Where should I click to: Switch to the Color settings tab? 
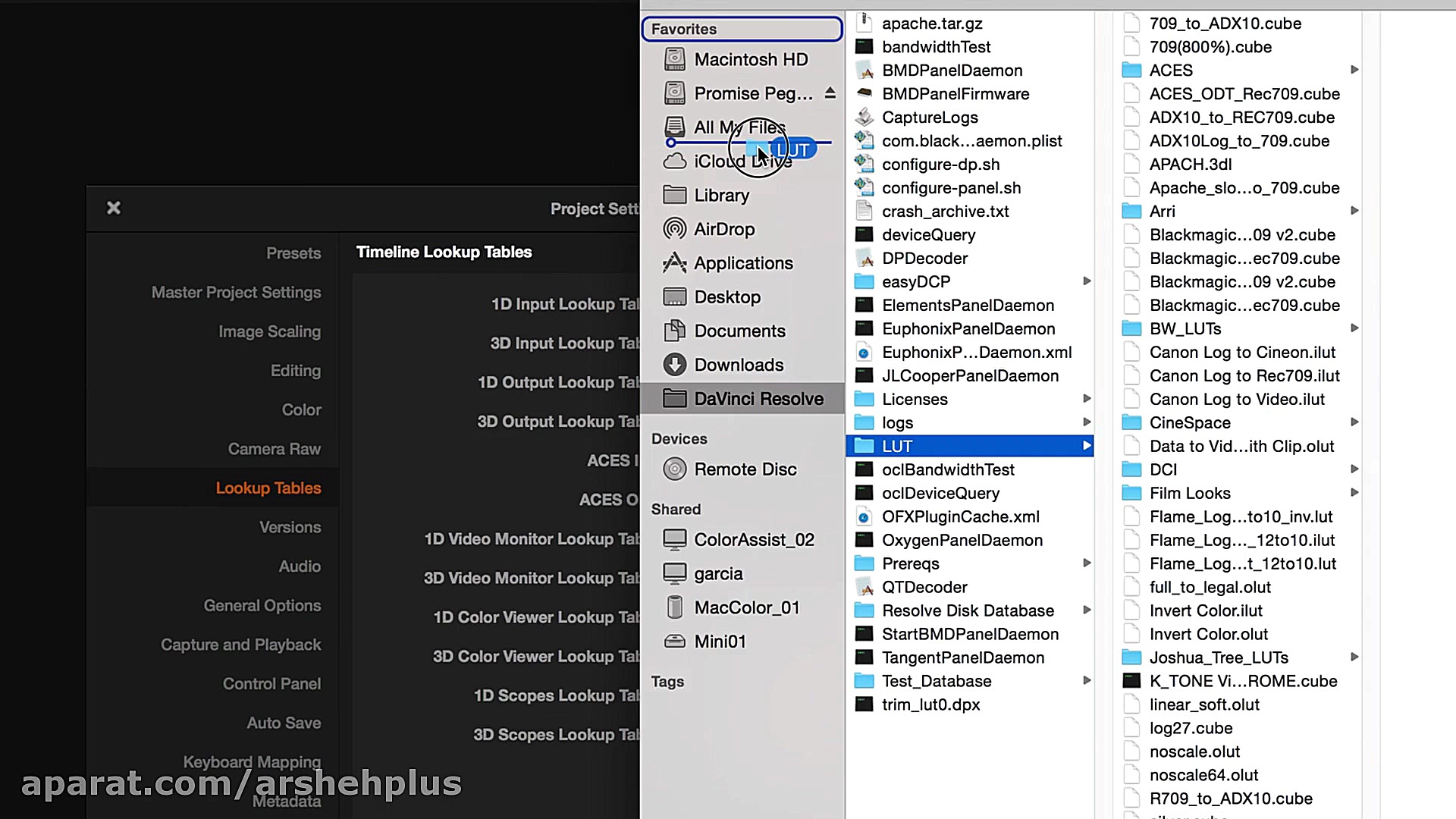tap(301, 409)
